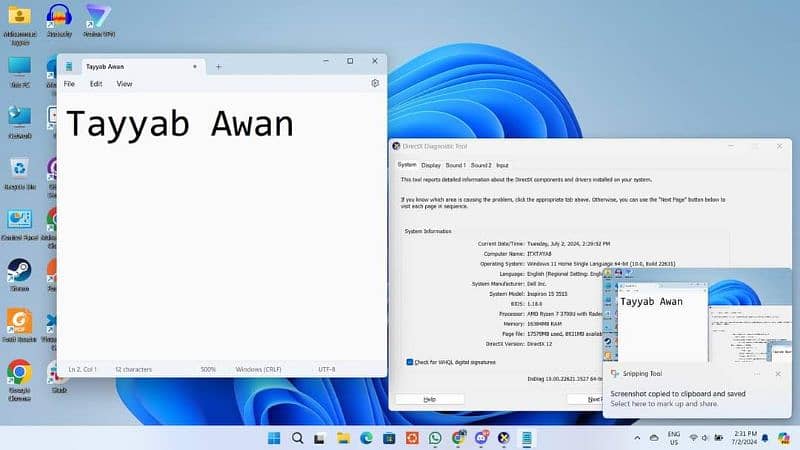The image size is (800, 450).
Task: Open Microsoft Store from the taskbar
Action: (x=389, y=438)
